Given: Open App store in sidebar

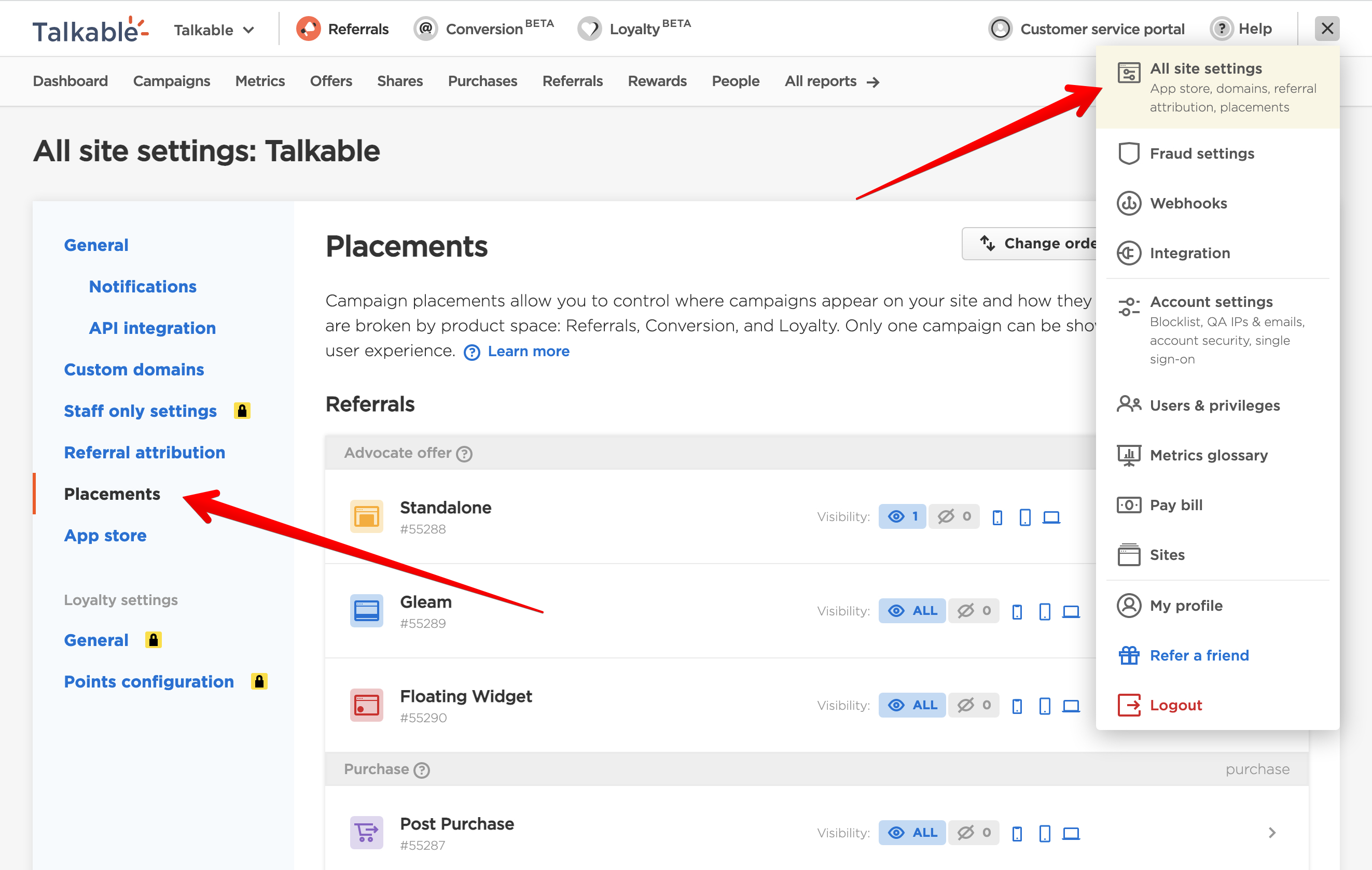Looking at the screenshot, I should (x=105, y=535).
